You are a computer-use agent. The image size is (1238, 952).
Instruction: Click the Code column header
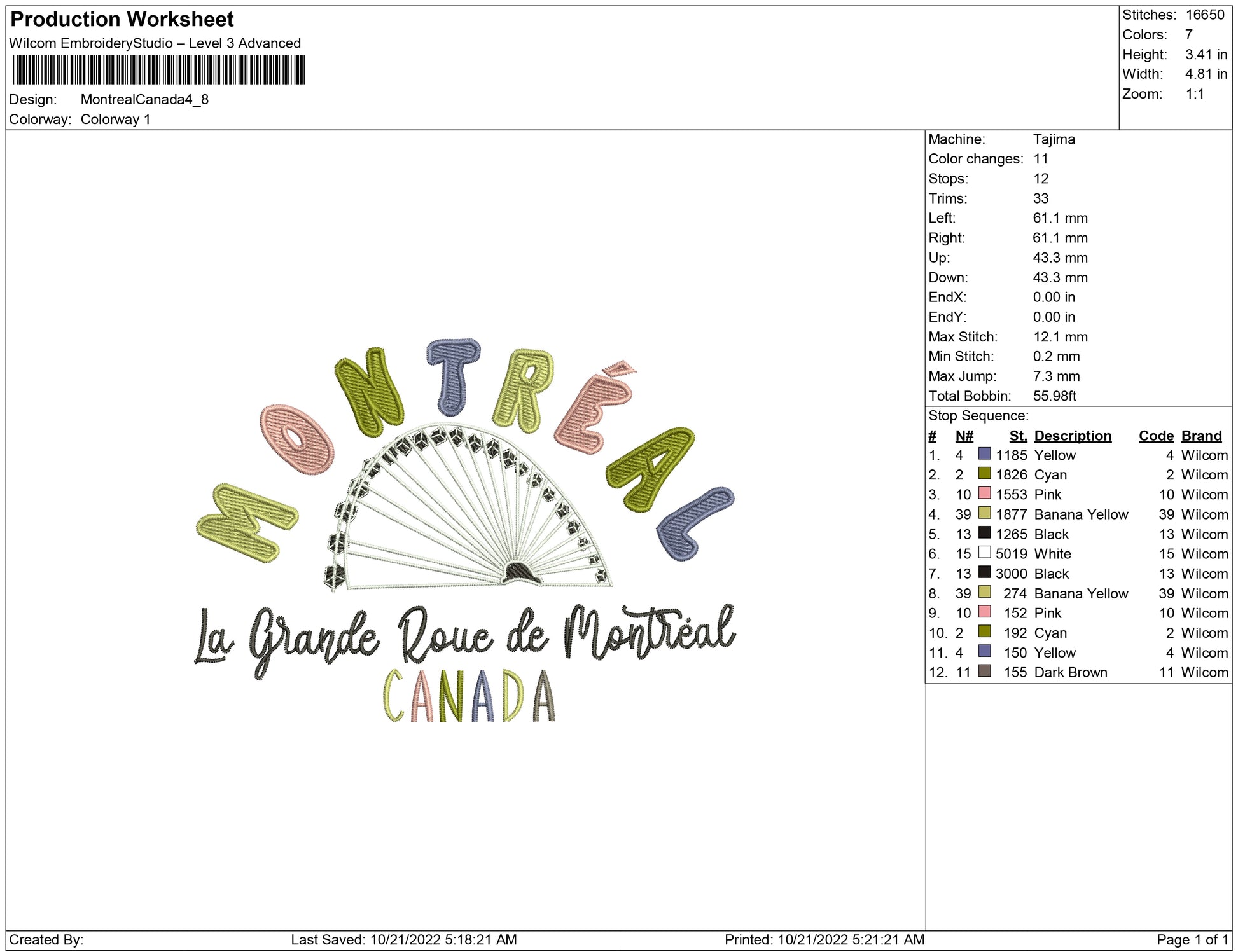coord(1155,436)
